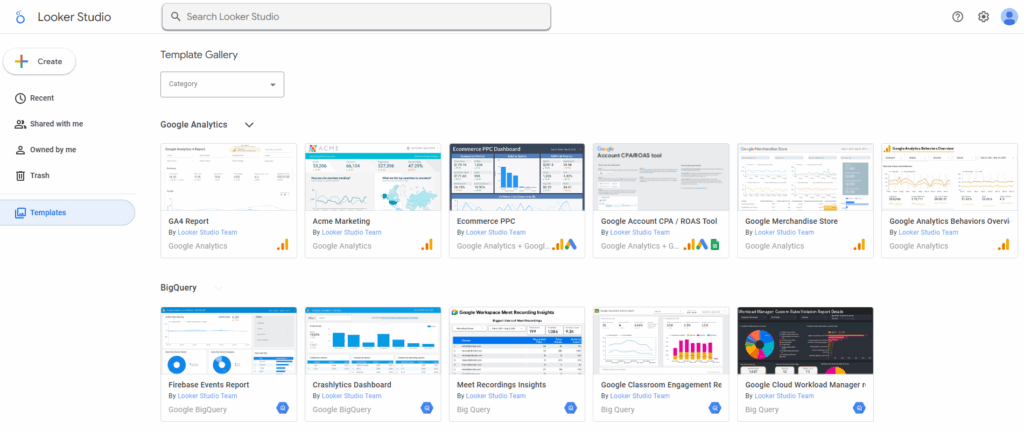Image resolution: width=1024 pixels, height=431 pixels.
Task: Click the BigQuery icon on Firebase Events Report
Action: (x=282, y=409)
